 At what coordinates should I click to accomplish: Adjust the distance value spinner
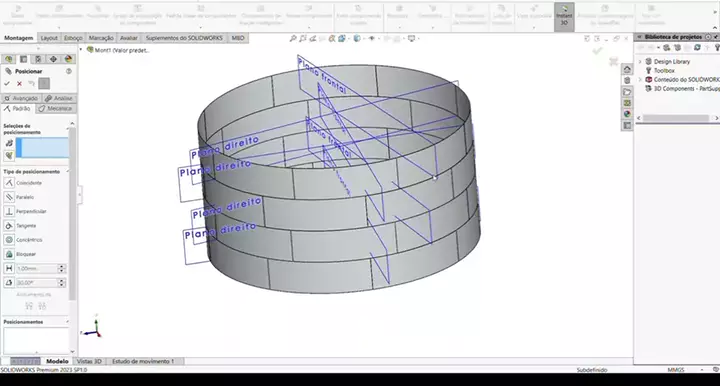pos(62,268)
